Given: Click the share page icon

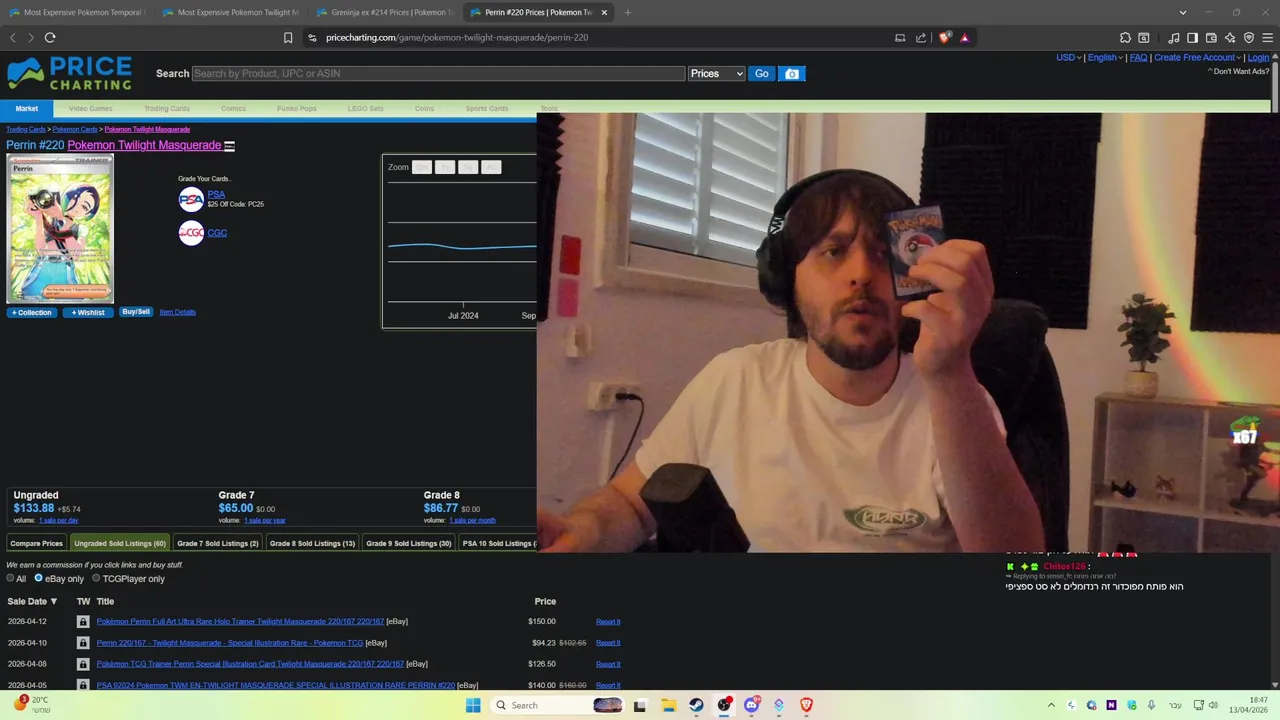Looking at the screenshot, I should coord(921,38).
